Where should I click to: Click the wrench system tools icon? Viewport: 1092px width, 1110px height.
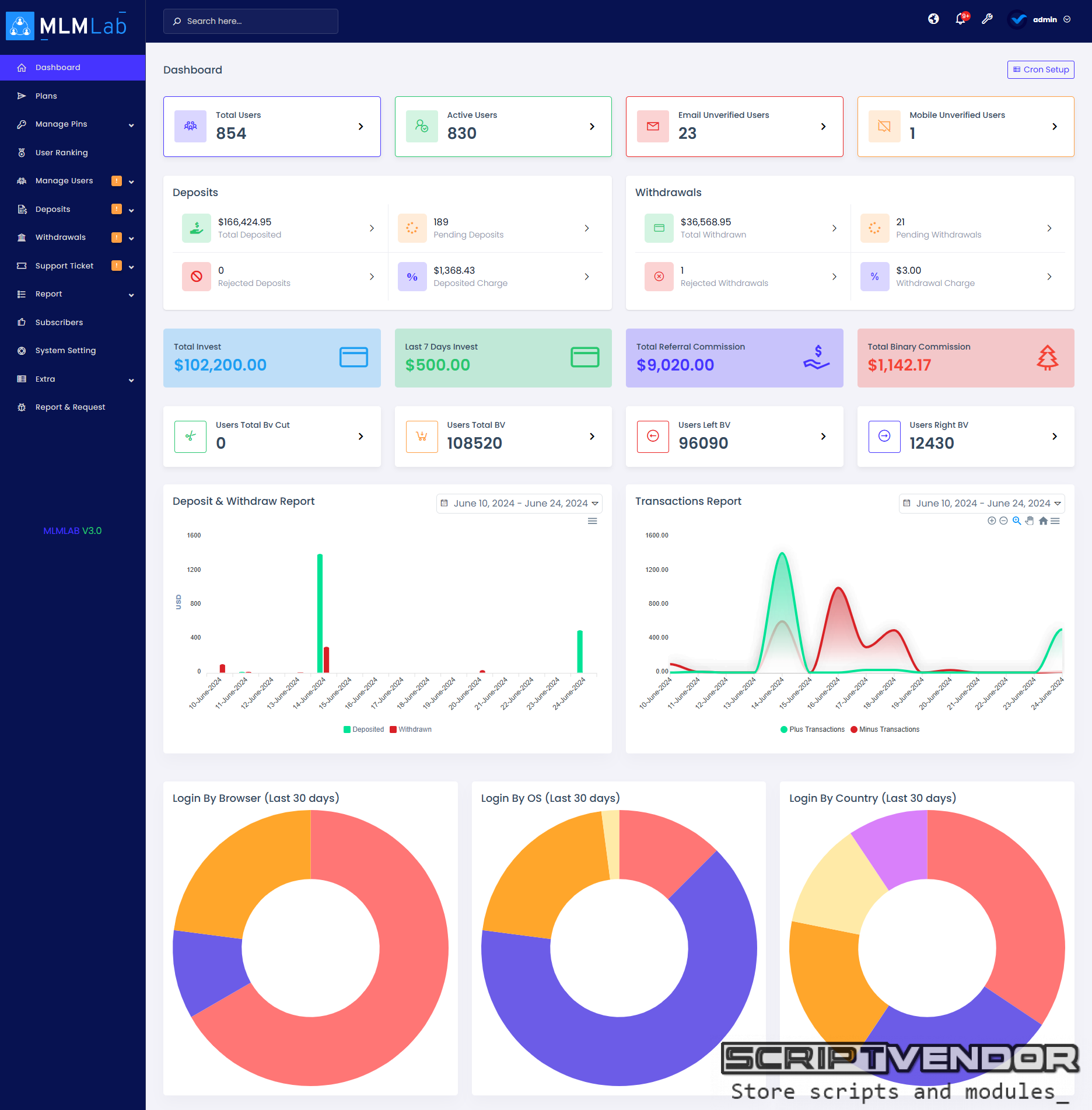(987, 19)
